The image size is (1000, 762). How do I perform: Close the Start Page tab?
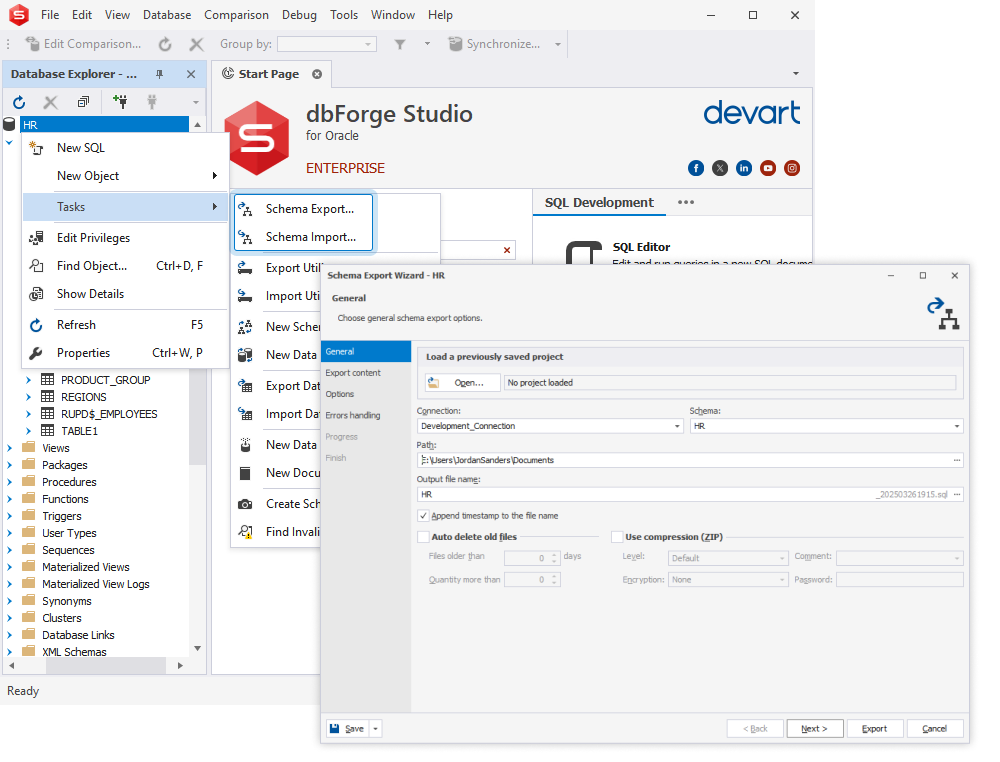(x=317, y=74)
